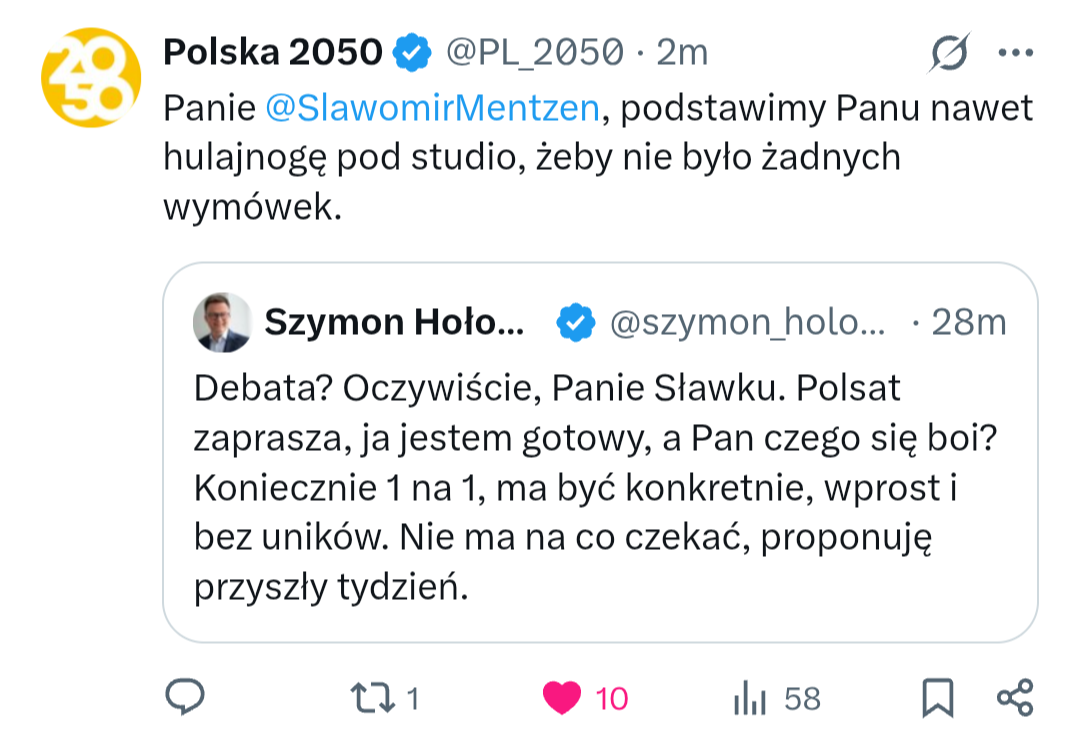Click the Grok slashed-circle icon
Screen dimensions: 1080x744
pos(948,52)
